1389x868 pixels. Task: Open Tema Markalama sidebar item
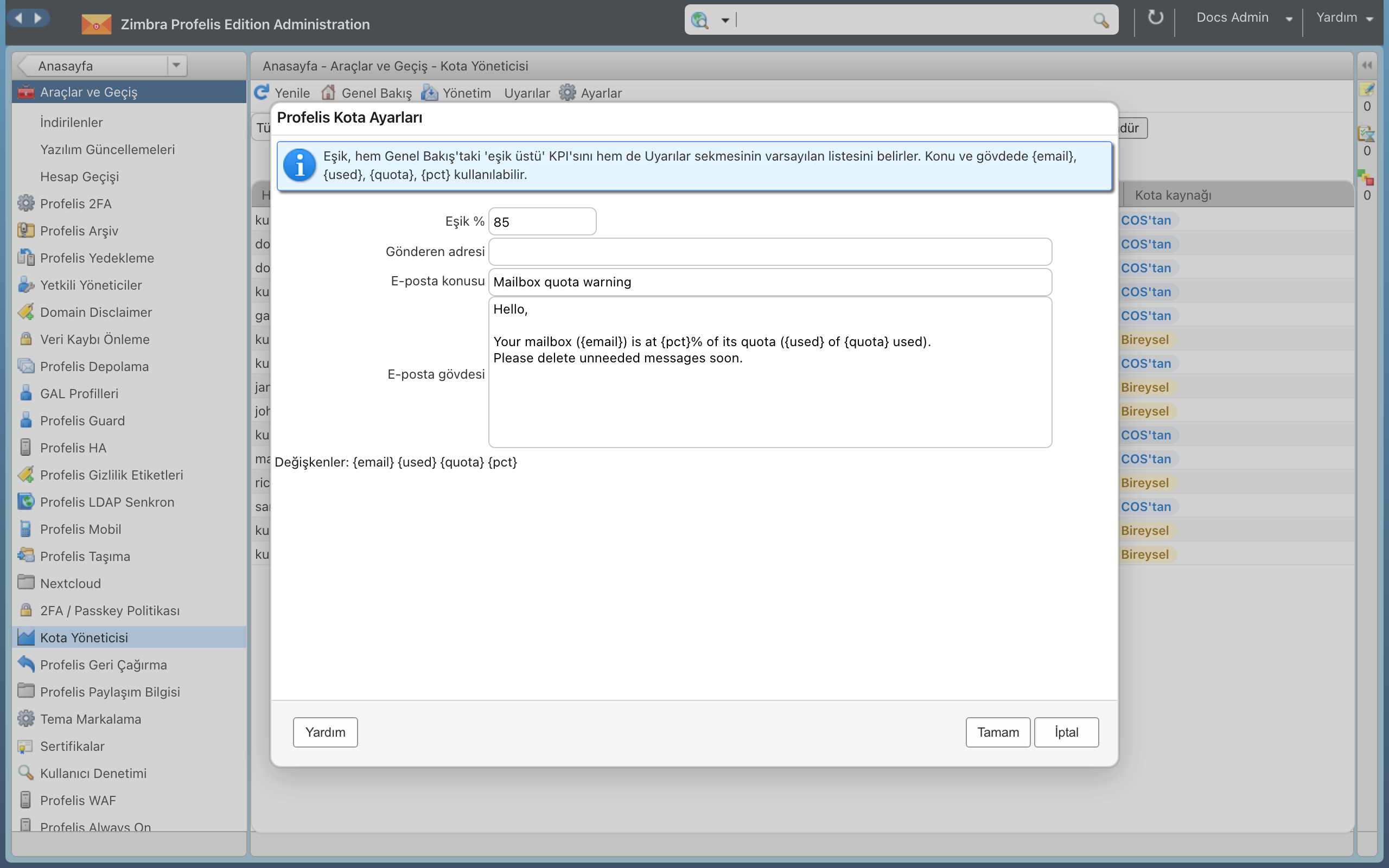130,719
